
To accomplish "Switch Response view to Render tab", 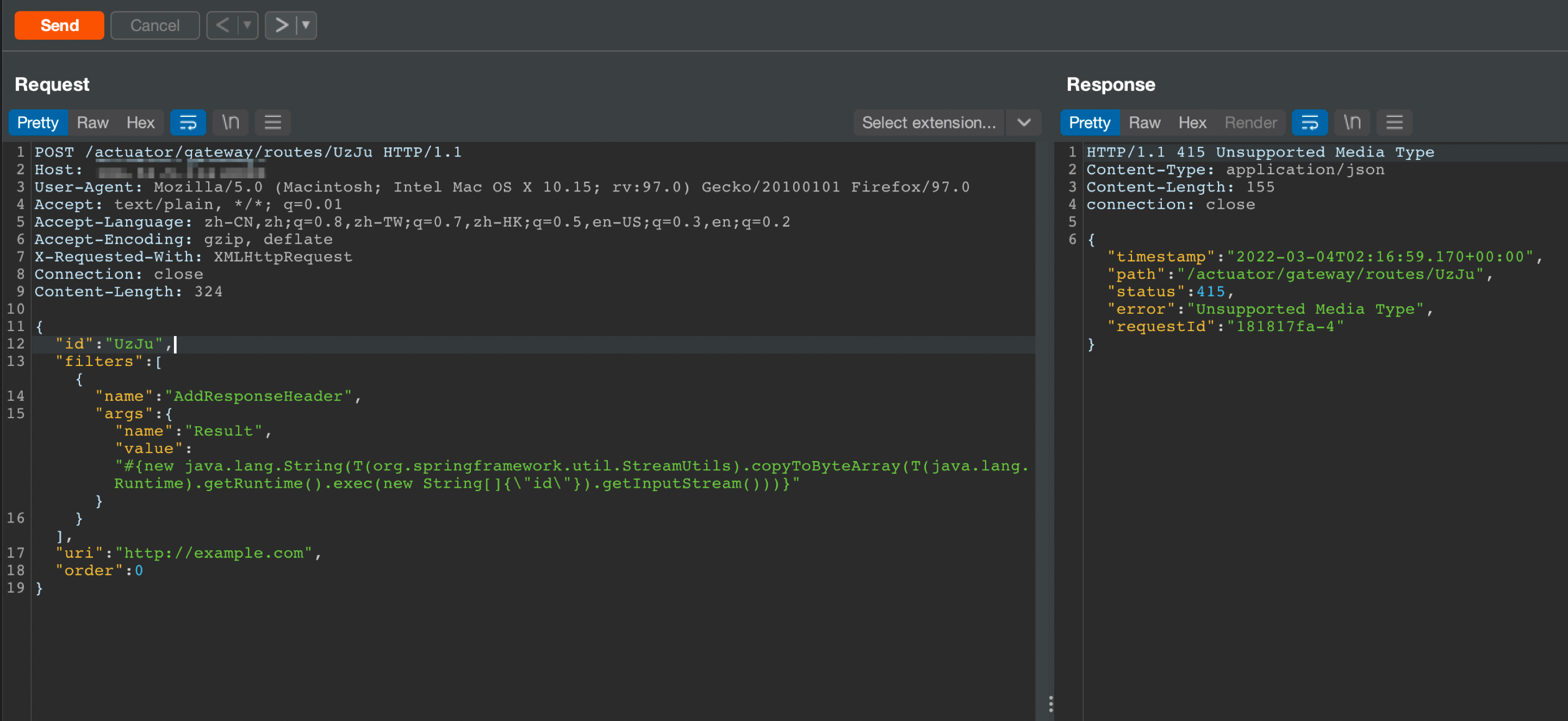I will (x=1251, y=122).
